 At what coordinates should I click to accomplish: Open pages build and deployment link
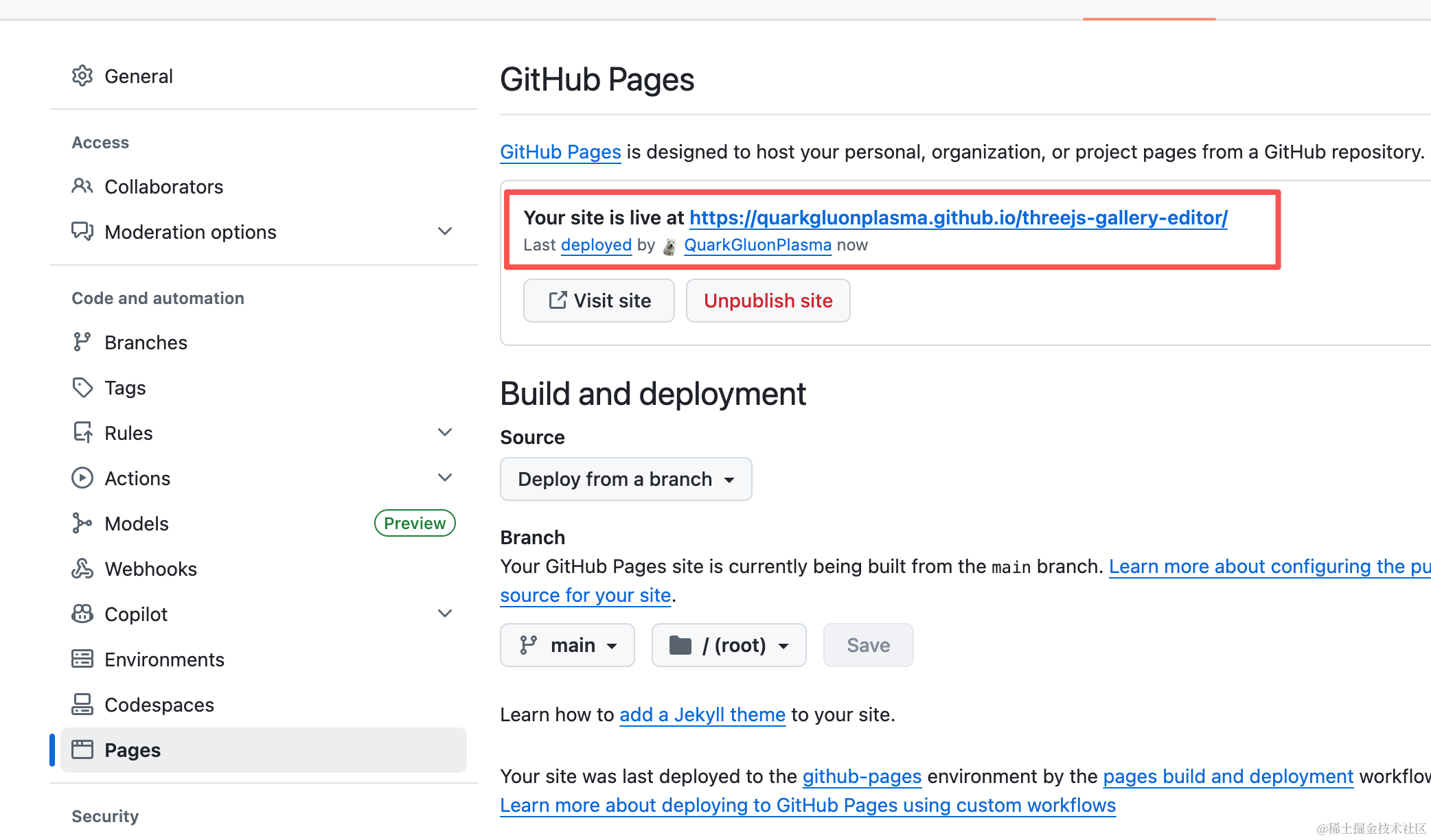pos(1228,776)
